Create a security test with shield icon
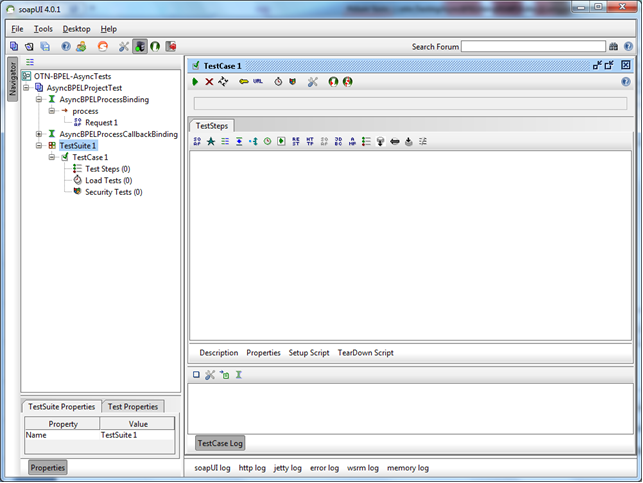 [292, 82]
